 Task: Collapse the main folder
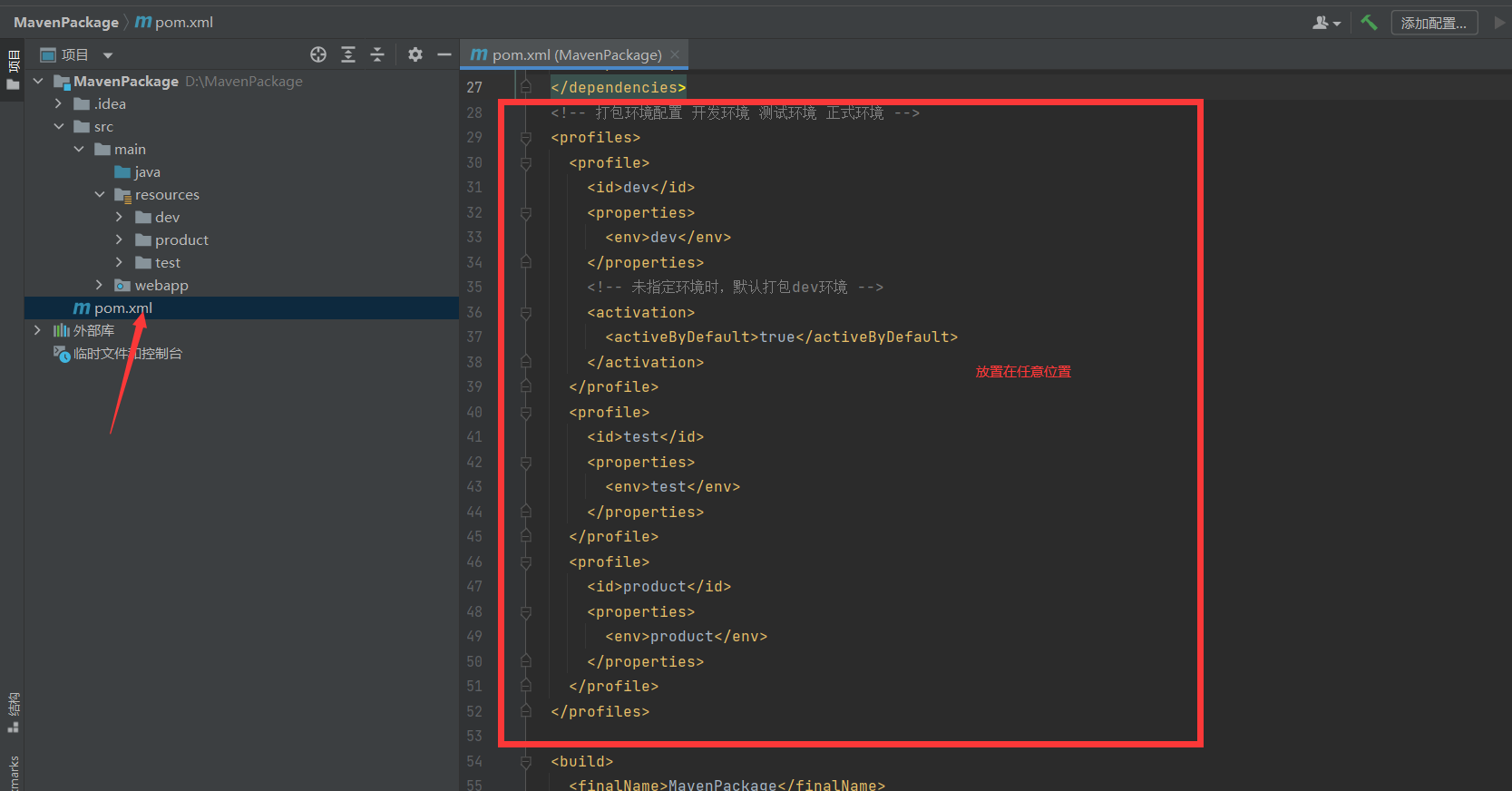79,149
